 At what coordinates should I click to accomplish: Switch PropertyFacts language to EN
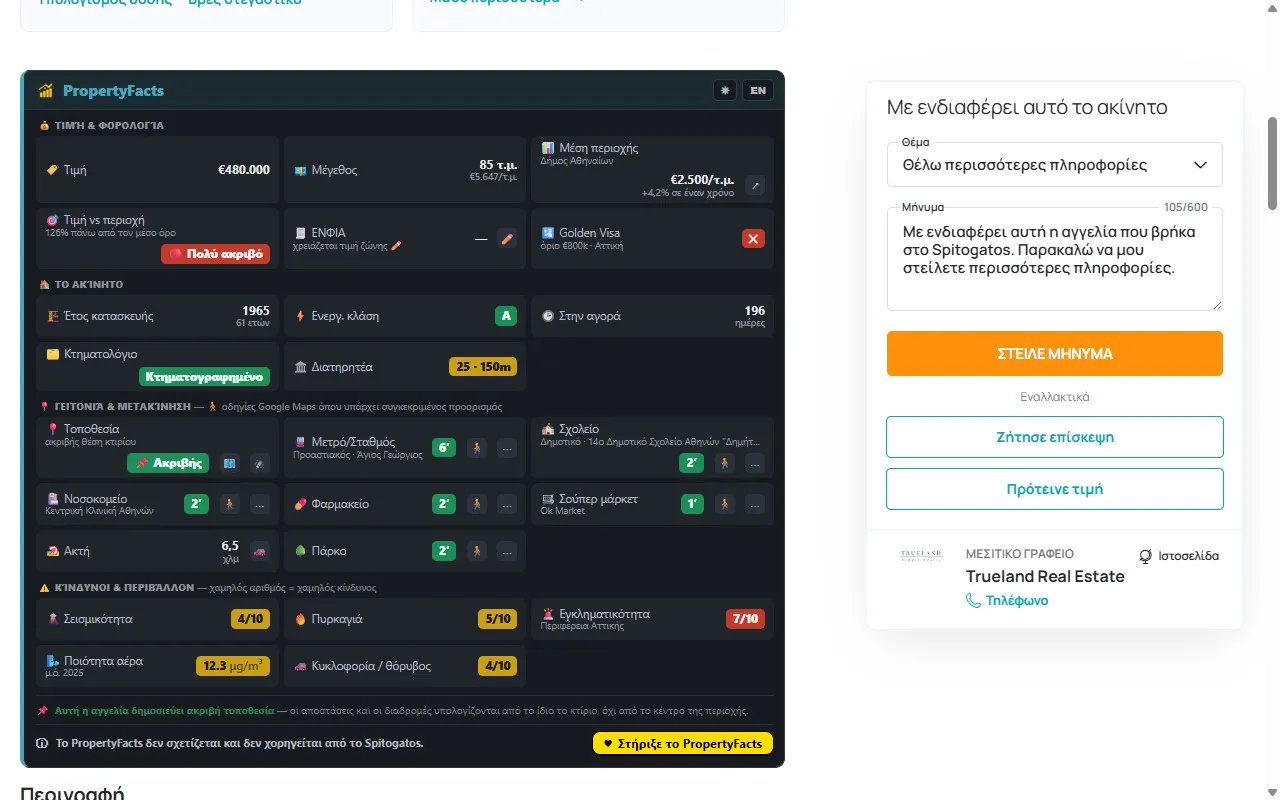758,90
